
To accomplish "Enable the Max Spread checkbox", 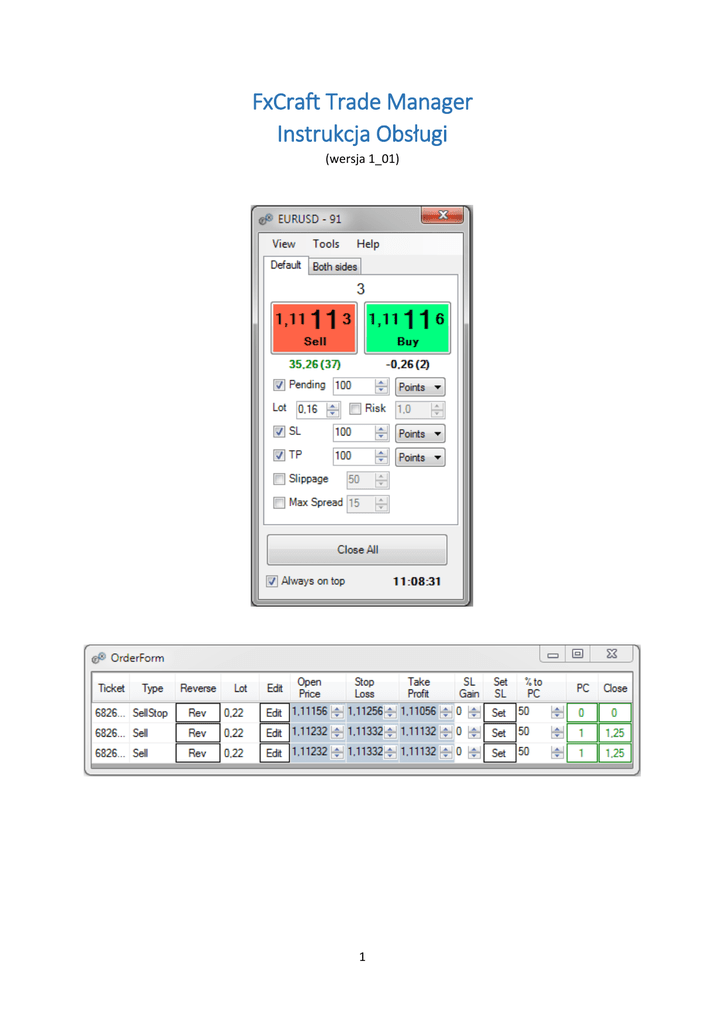I will (279, 503).
